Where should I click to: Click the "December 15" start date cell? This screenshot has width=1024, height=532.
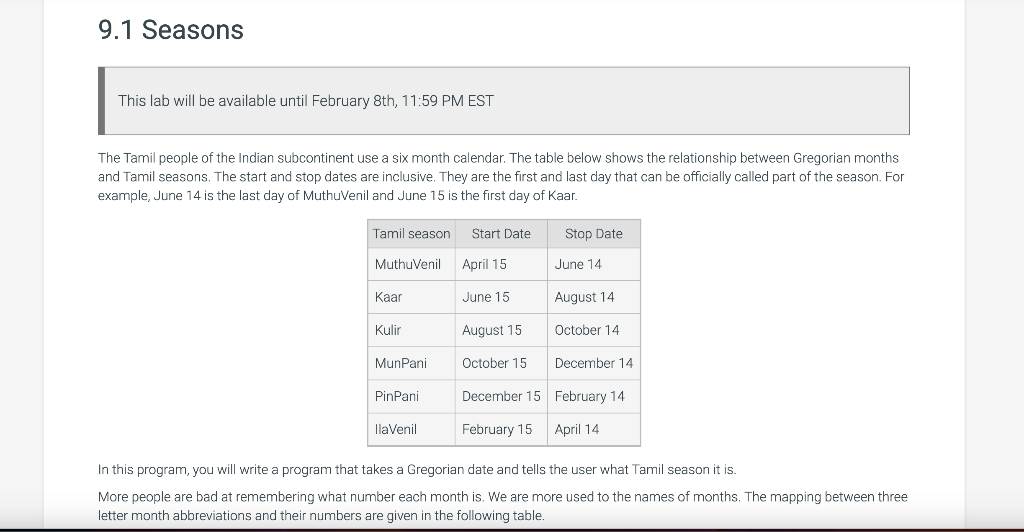coord(501,396)
